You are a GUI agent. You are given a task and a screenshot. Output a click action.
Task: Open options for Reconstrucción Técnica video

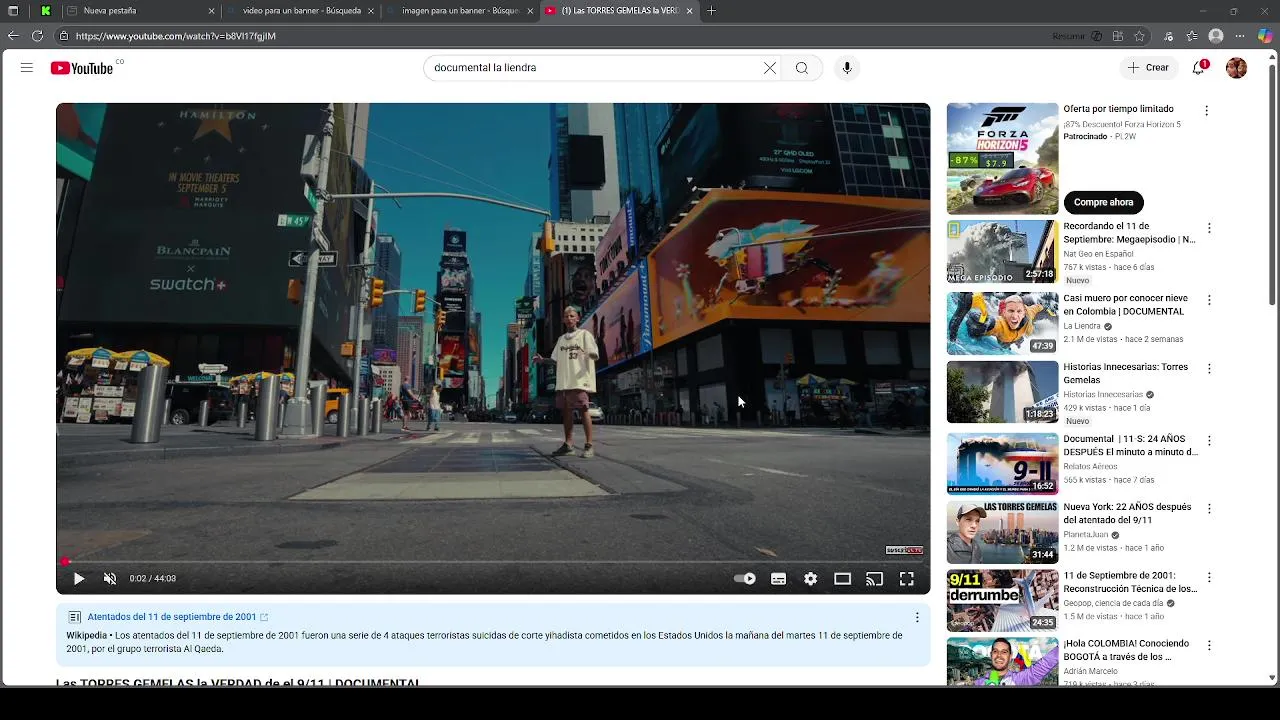click(x=1209, y=578)
